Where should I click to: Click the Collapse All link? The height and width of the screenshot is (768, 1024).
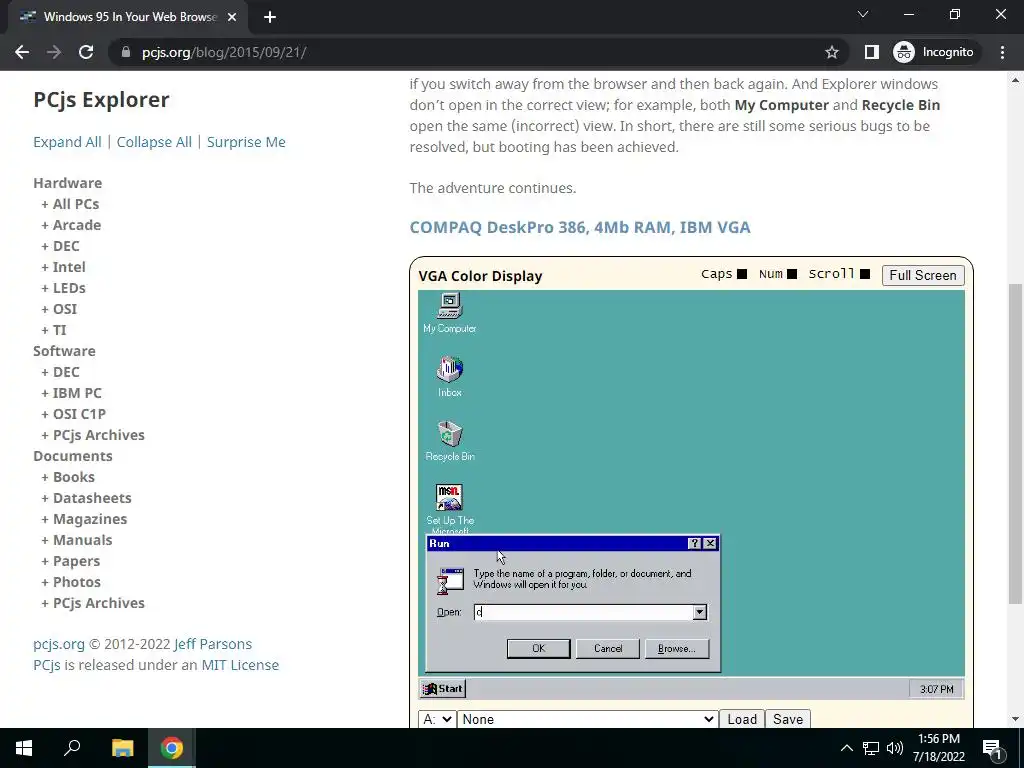(x=154, y=142)
